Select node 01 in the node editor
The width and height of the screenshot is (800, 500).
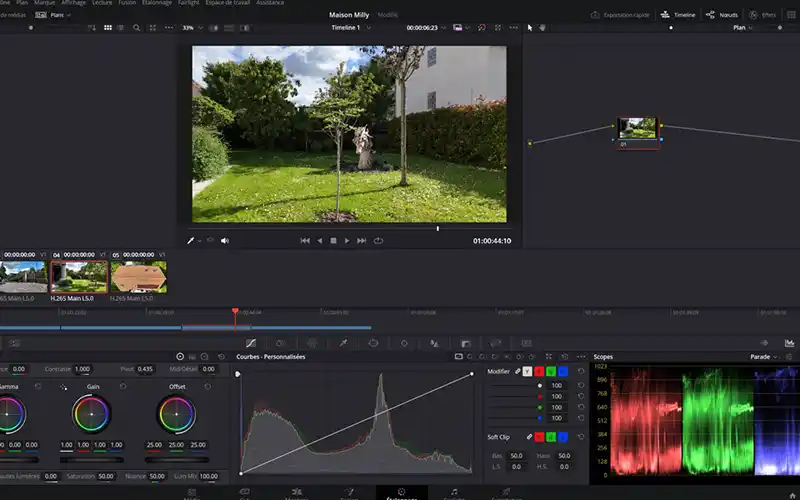coord(637,133)
